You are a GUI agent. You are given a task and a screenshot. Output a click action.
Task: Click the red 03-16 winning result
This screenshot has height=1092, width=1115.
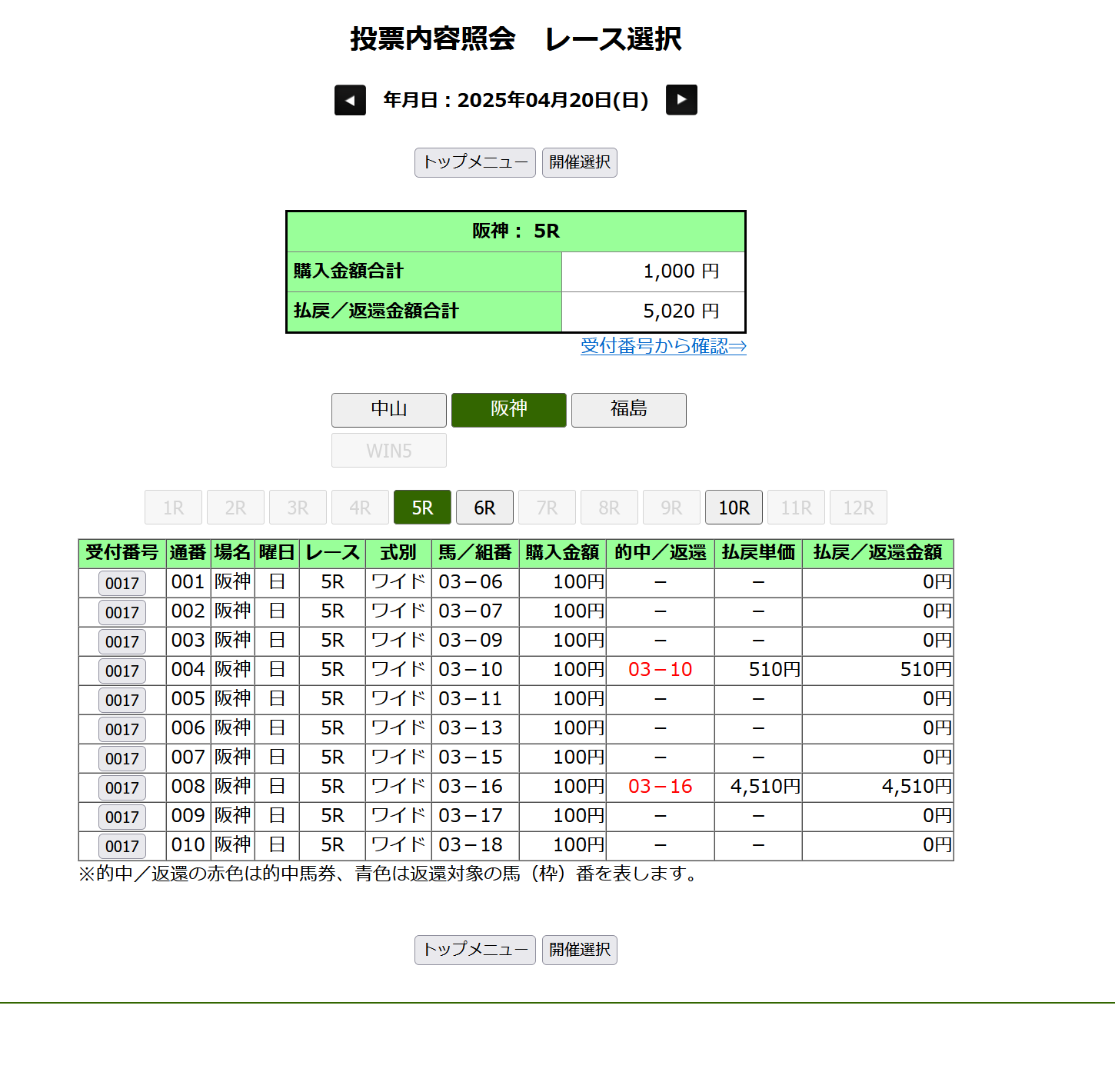tap(660, 787)
